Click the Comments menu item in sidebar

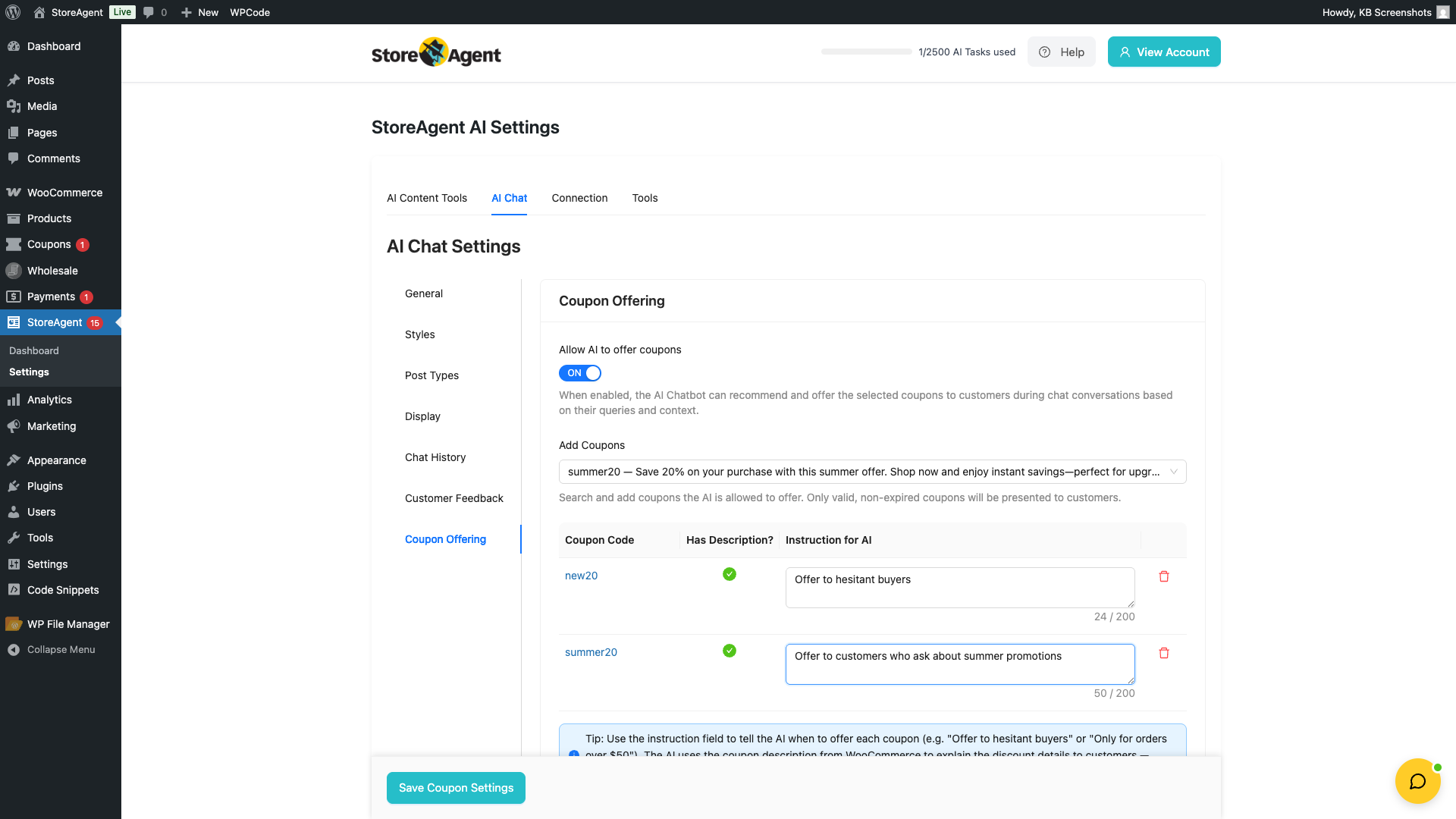(61, 158)
